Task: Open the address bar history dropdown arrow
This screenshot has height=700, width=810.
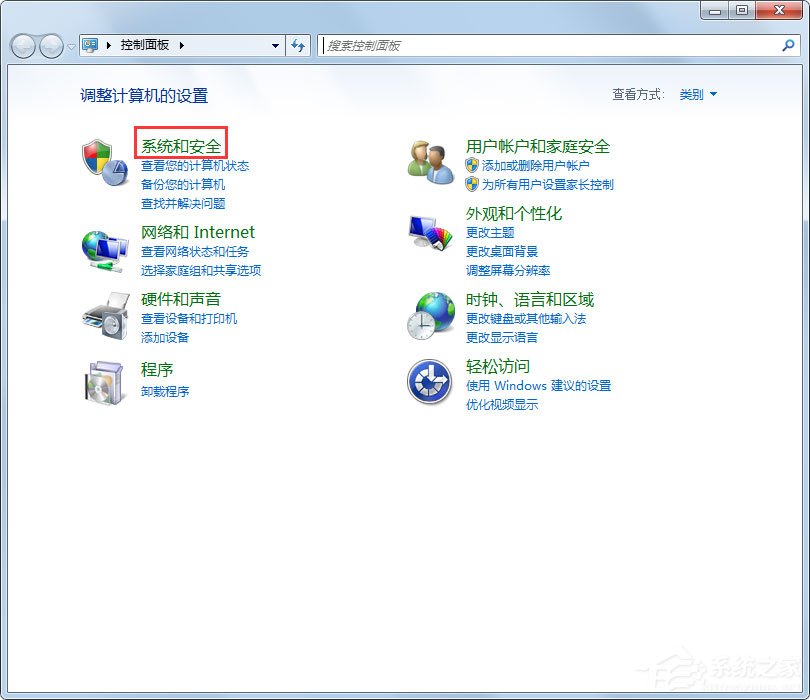Action: (x=274, y=45)
